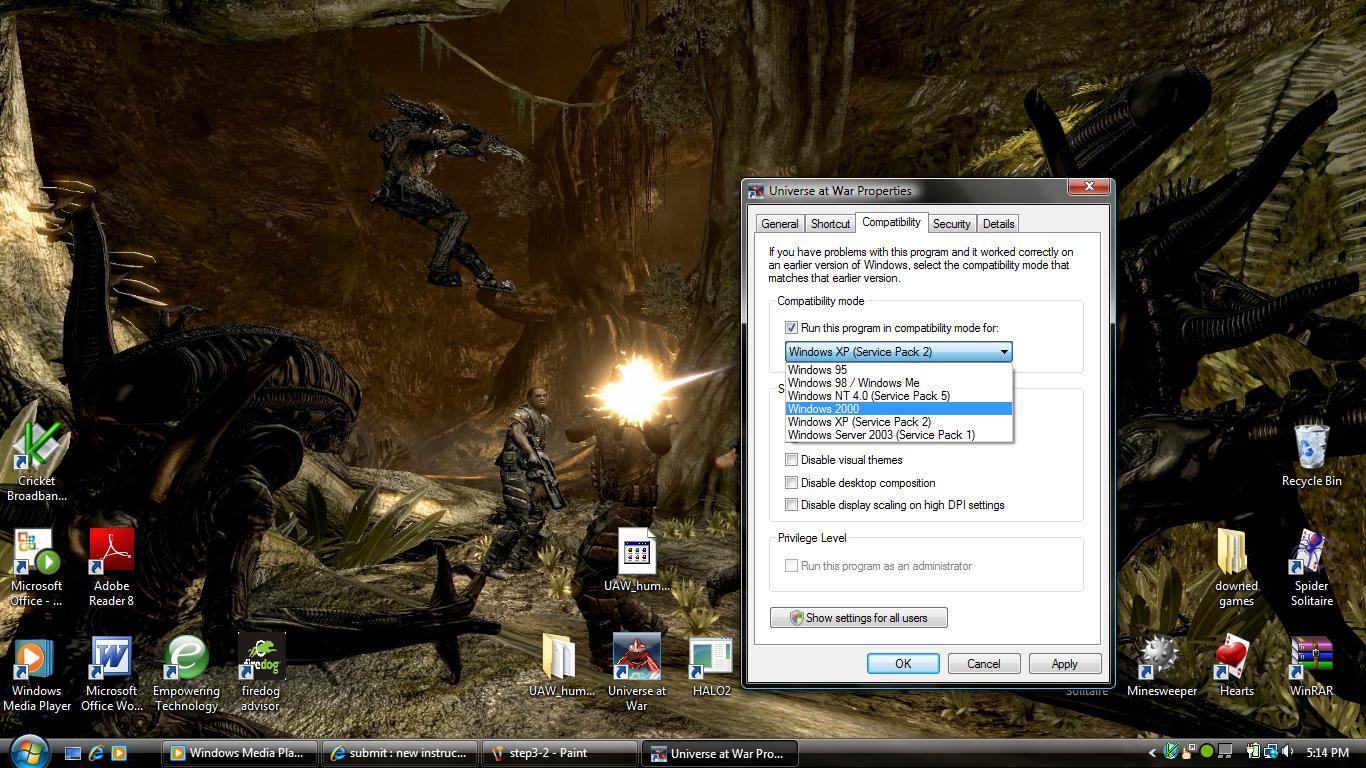Select the Hearts desktop shortcut
The image size is (1366, 768).
(1236, 665)
